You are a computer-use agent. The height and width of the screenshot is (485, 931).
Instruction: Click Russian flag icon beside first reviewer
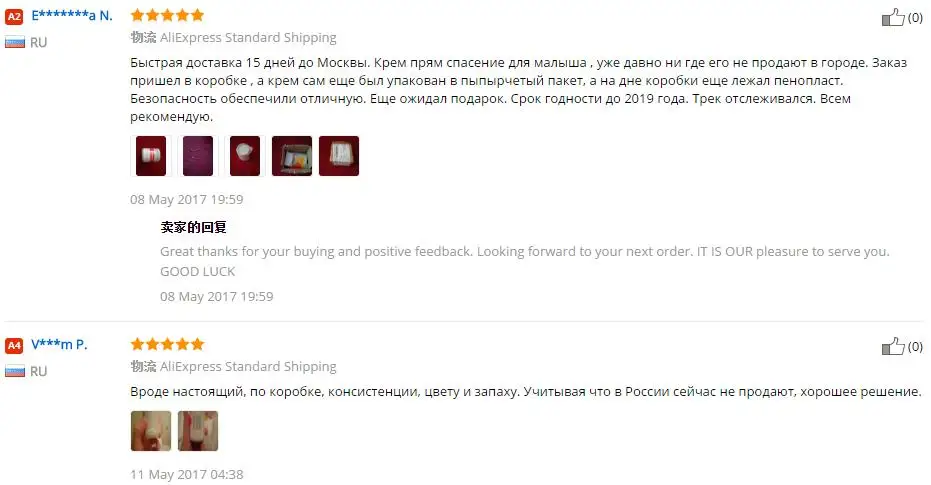coord(15,42)
